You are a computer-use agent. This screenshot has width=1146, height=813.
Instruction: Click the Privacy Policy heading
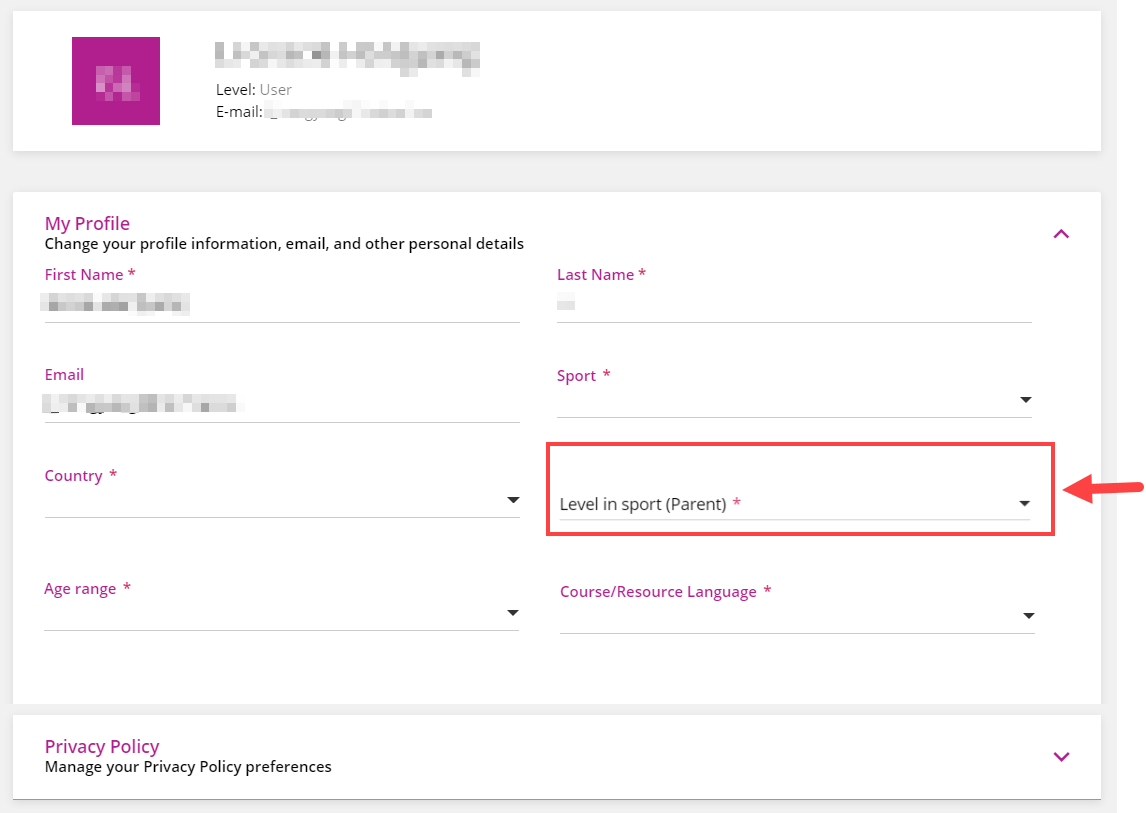tap(102, 746)
